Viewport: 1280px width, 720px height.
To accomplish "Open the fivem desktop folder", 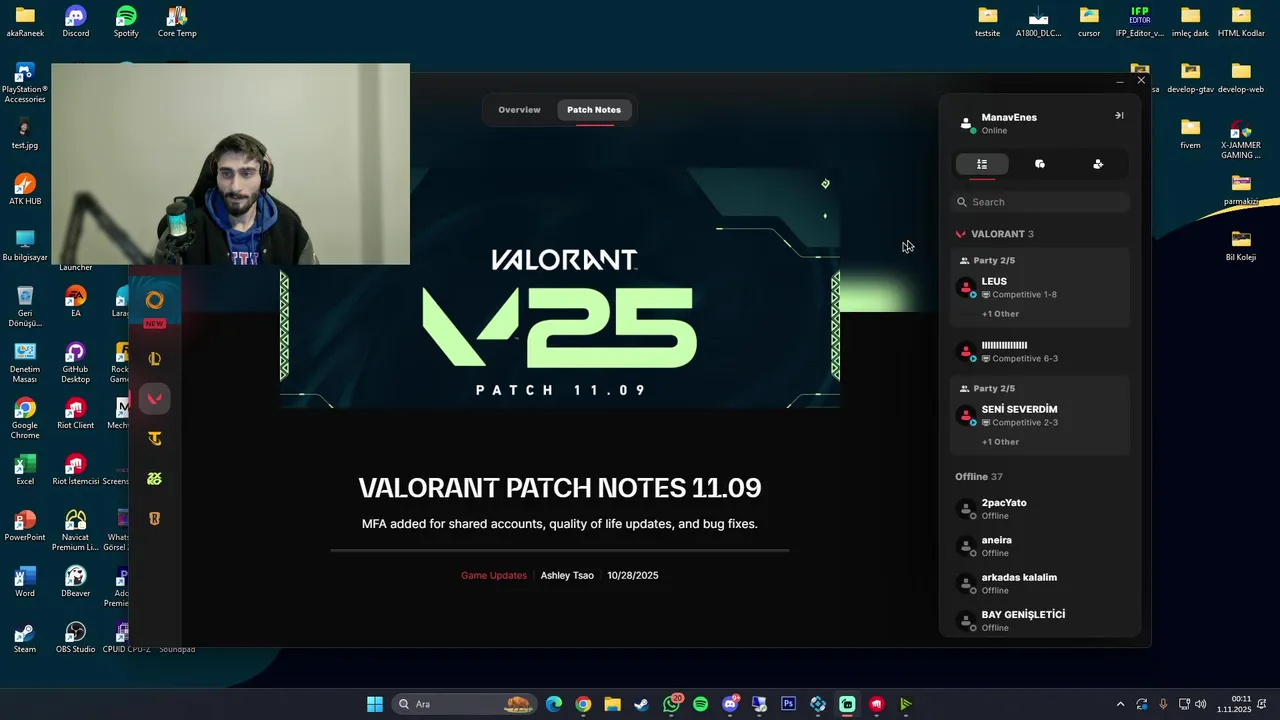I will [x=1190, y=133].
